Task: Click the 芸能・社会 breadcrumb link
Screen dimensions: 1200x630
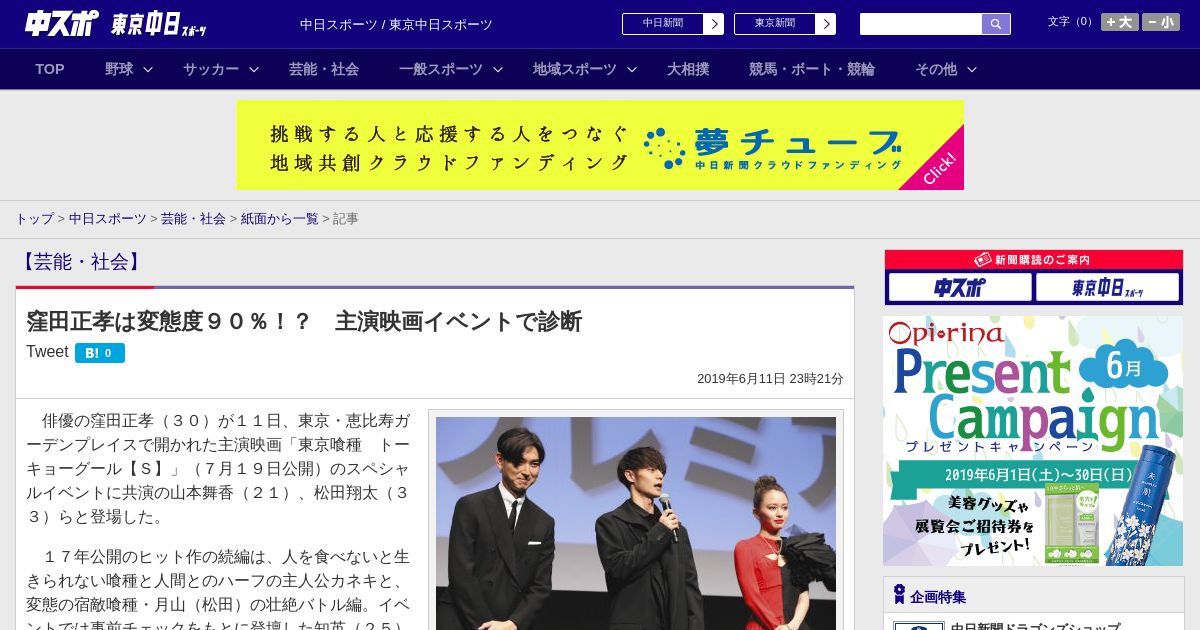Action: tap(193, 219)
